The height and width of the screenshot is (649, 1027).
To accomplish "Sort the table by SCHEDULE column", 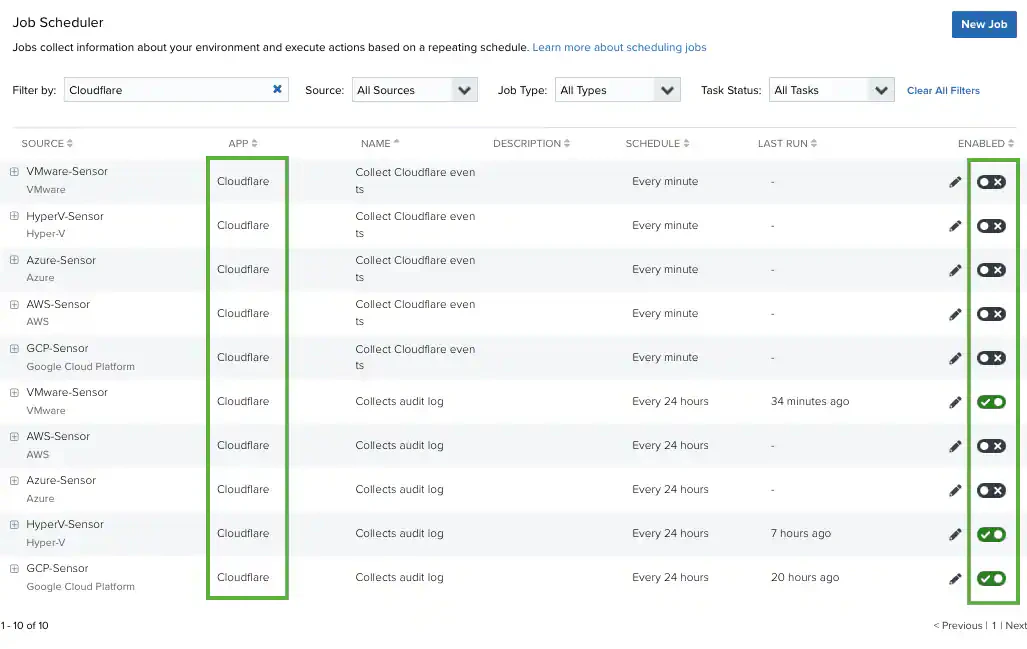I will (657, 143).
